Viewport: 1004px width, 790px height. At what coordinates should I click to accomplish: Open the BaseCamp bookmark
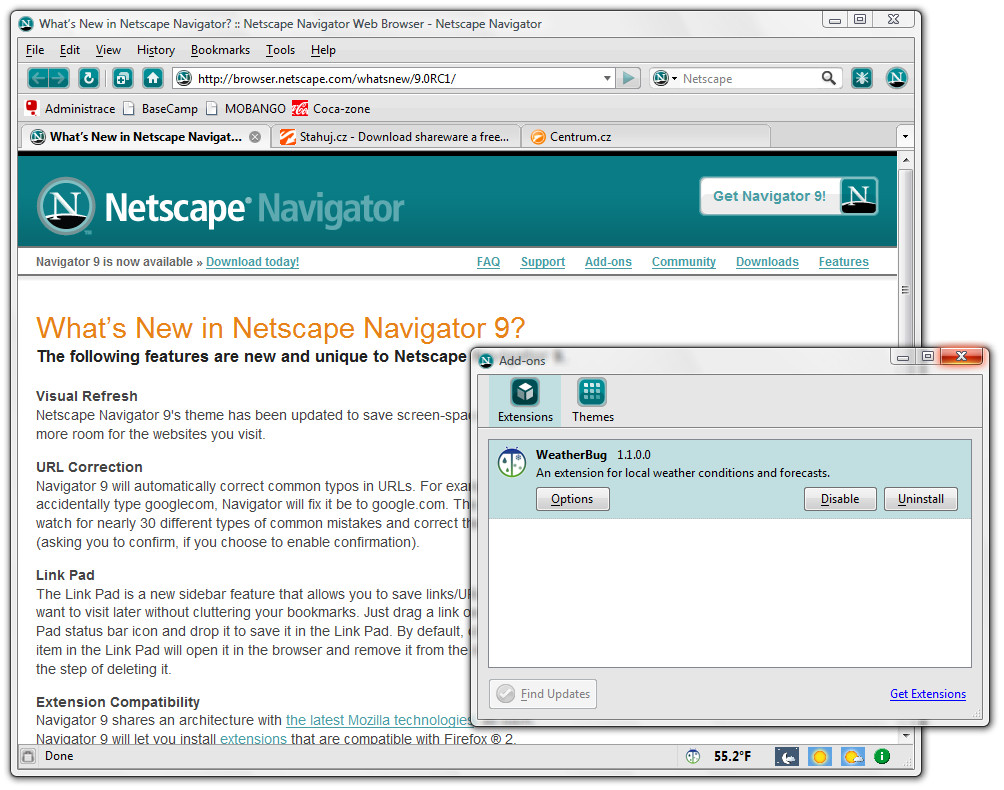tap(161, 108)
